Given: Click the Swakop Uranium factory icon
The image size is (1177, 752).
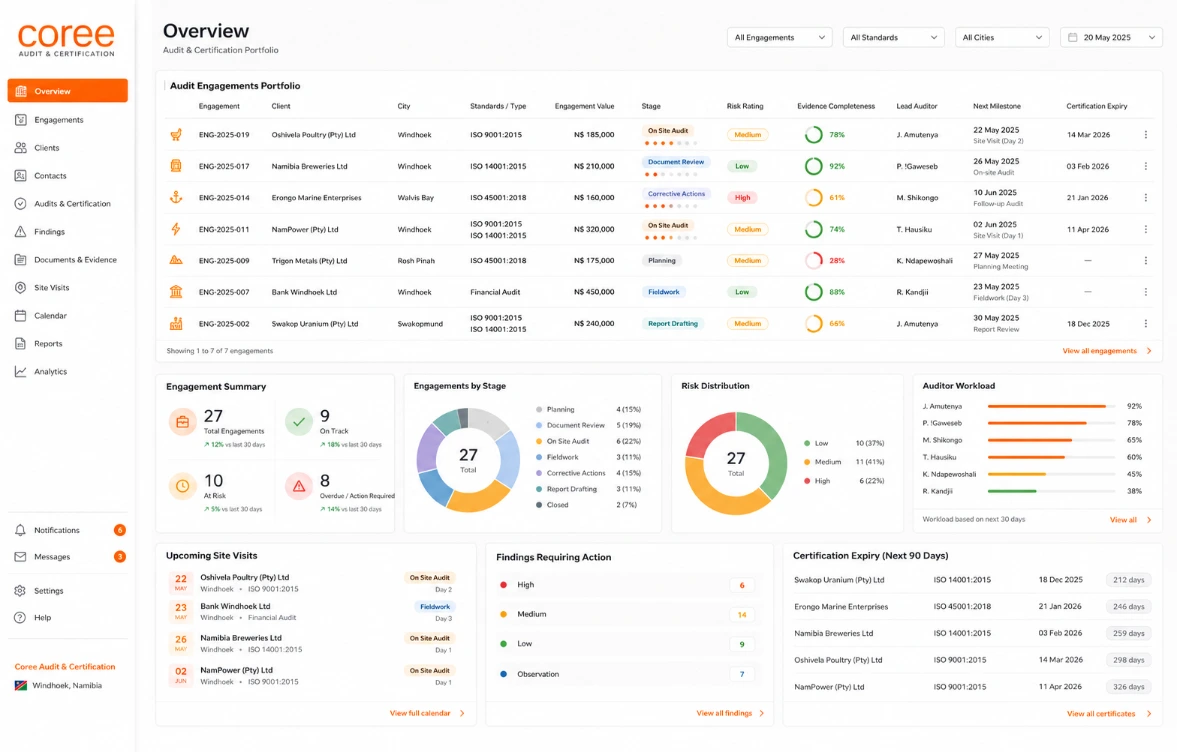Looking at the screenshot, I should pyautogui.click(x=176, y=323).
